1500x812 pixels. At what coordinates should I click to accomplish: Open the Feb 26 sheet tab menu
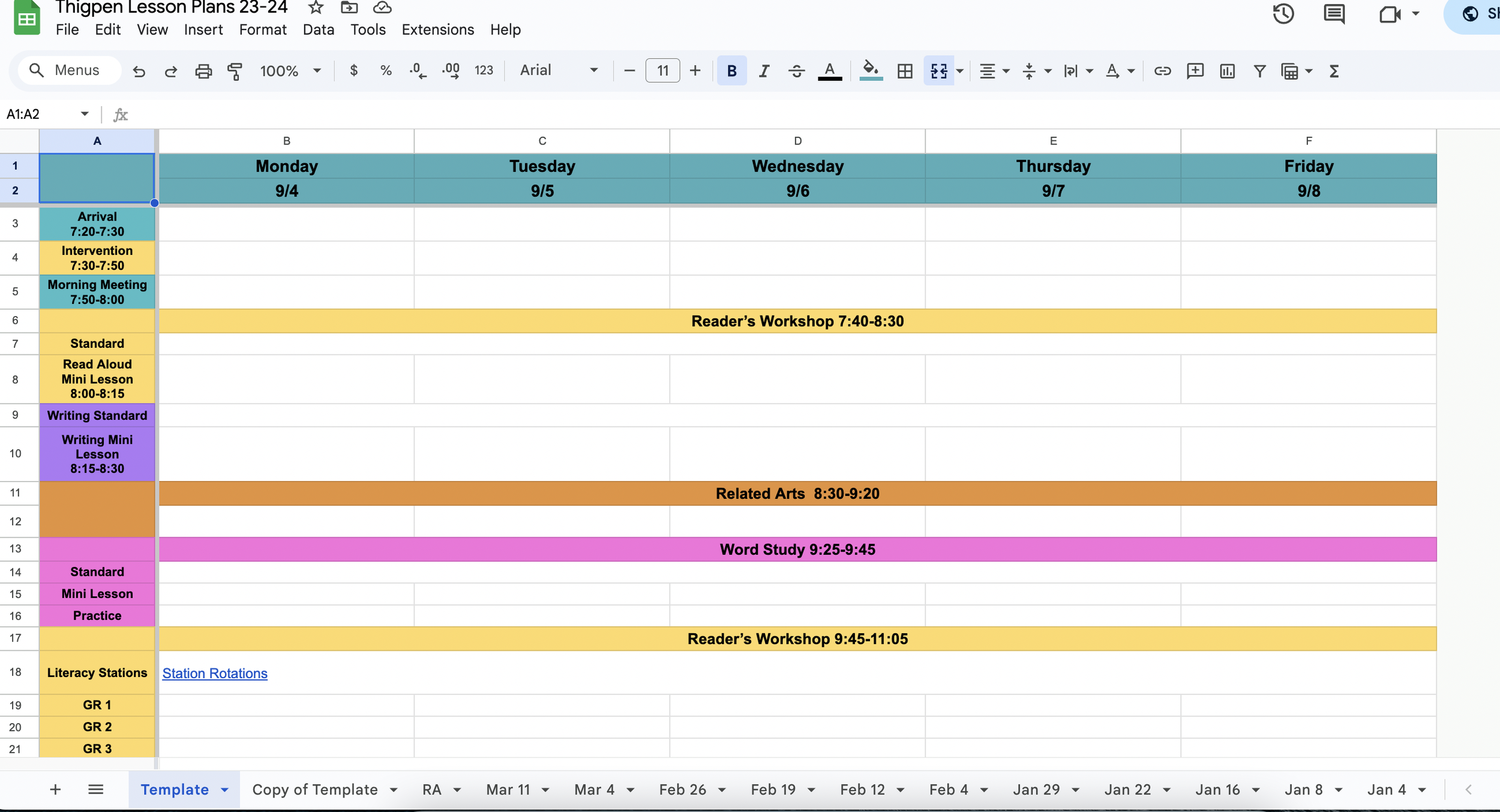click(x=723, y=789)
